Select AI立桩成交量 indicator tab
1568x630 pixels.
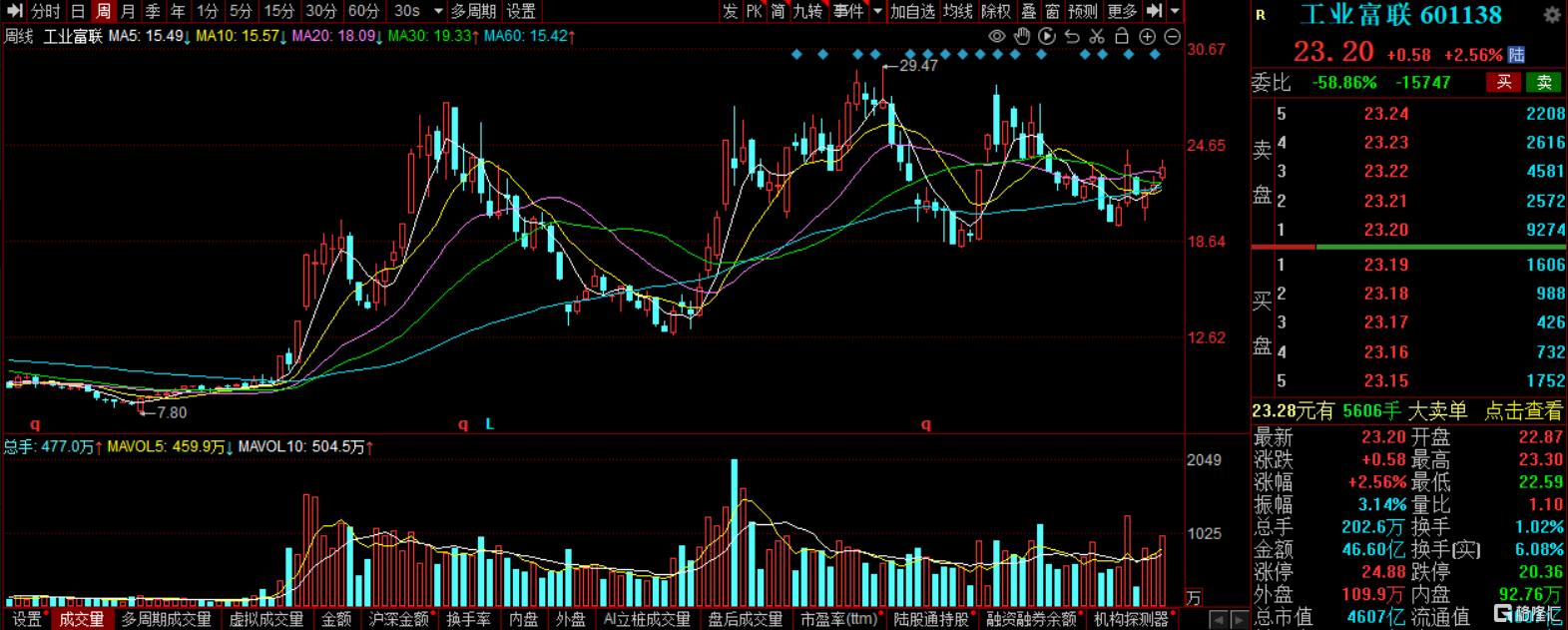coord(647,619)
